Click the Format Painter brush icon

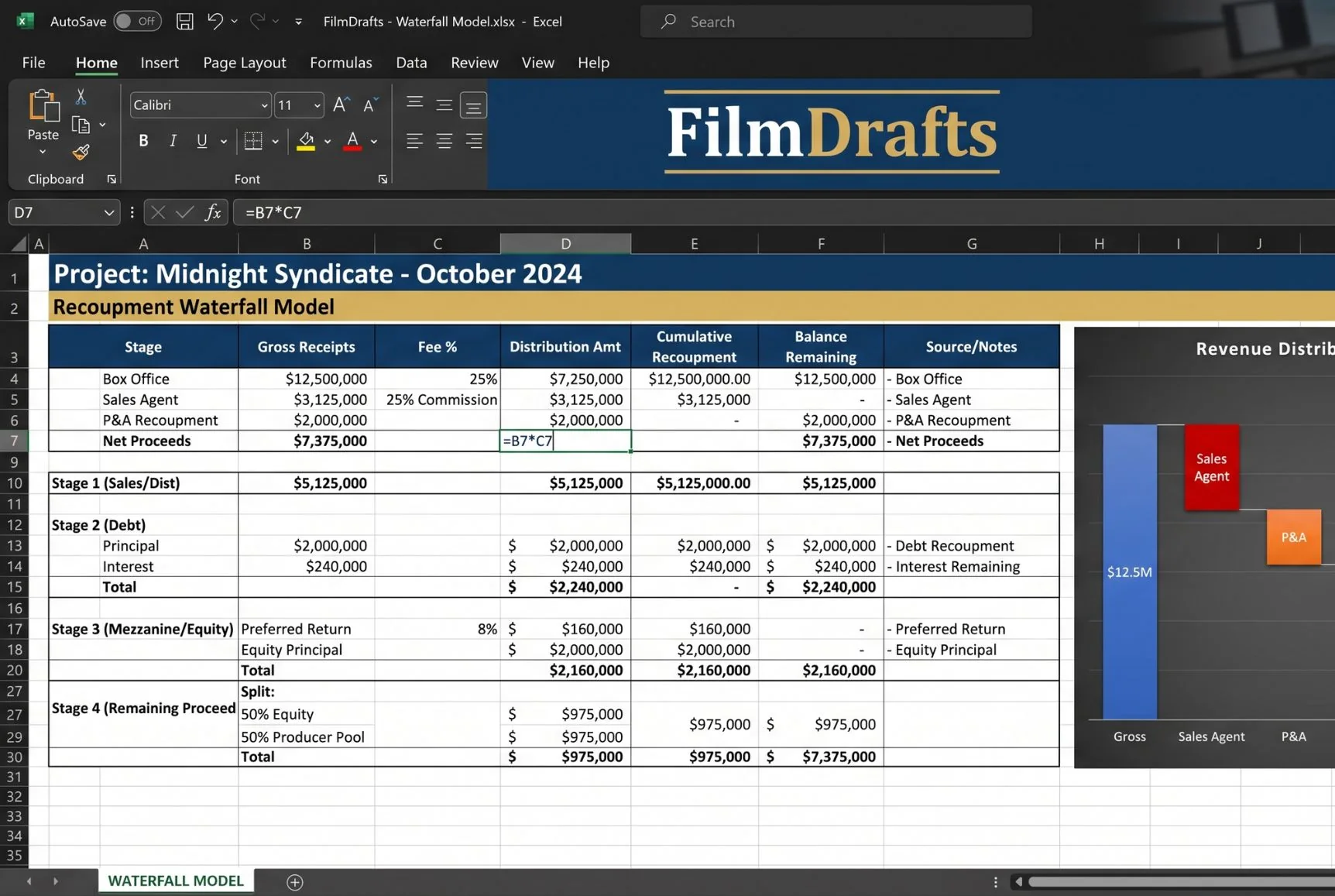81,153
